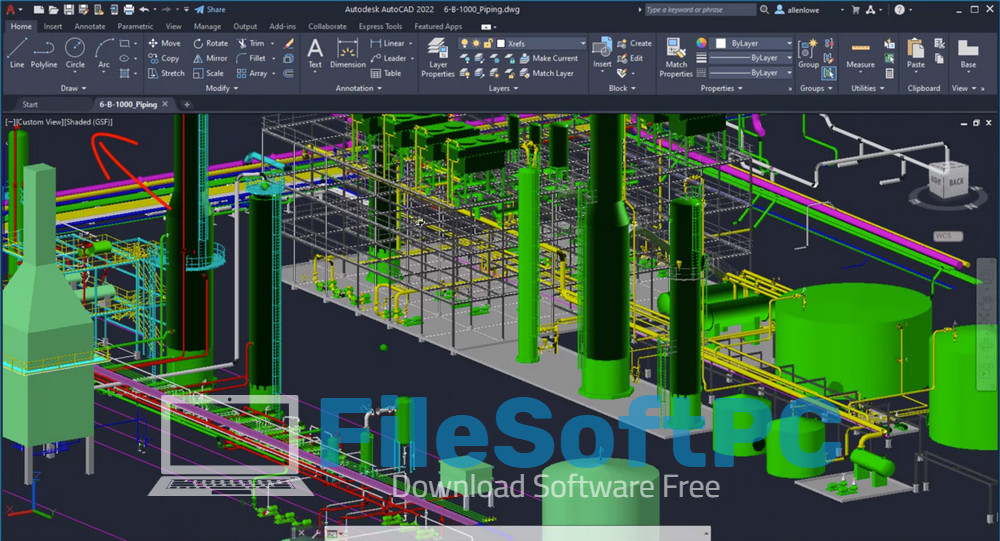Screen dimensions: 1000x541
Task: Select the Line drawing tool
Action: pyautogui.click(x=17, y=52)
